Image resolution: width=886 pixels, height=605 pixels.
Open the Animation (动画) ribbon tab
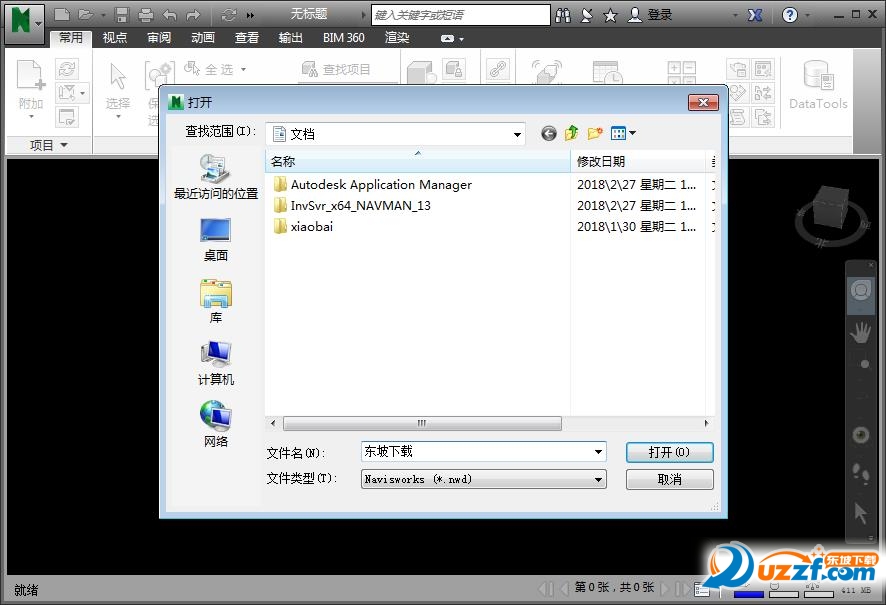pyautogui.click(x=203, y=37)
